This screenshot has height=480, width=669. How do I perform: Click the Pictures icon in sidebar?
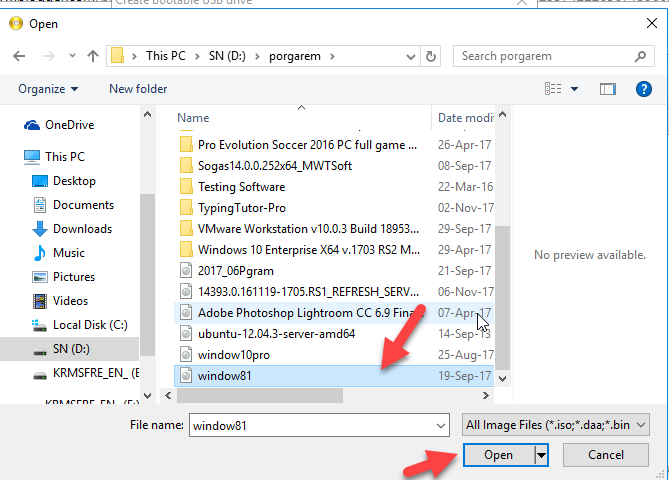pos(40,277)
